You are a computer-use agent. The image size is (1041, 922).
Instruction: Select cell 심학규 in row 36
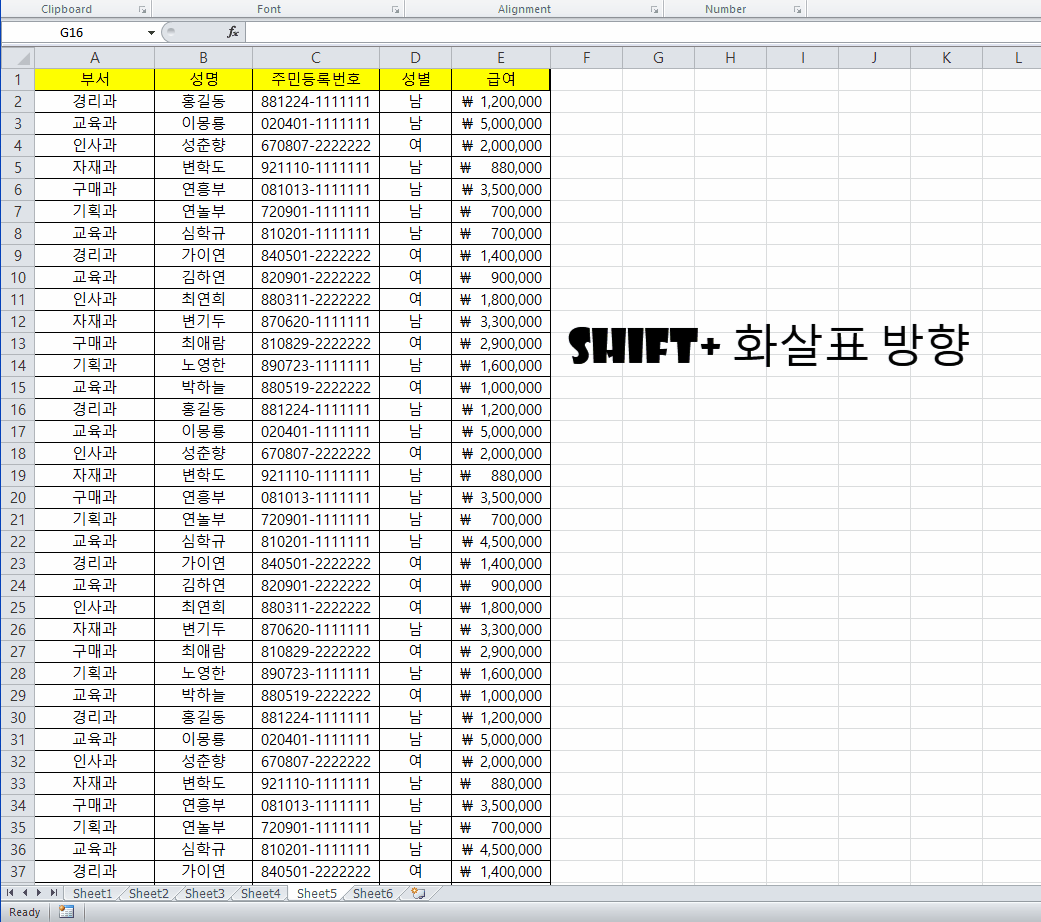tap(203, 850)
